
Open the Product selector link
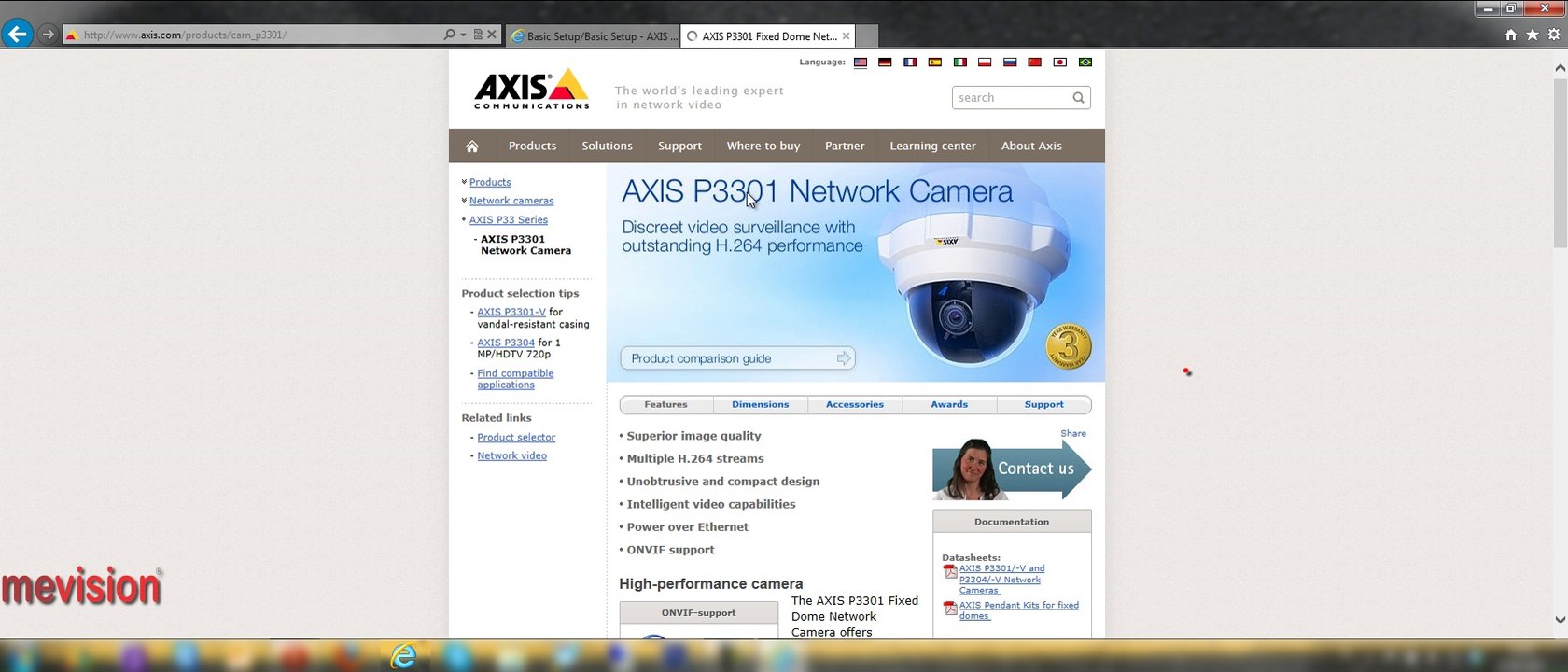pos(516,438)
